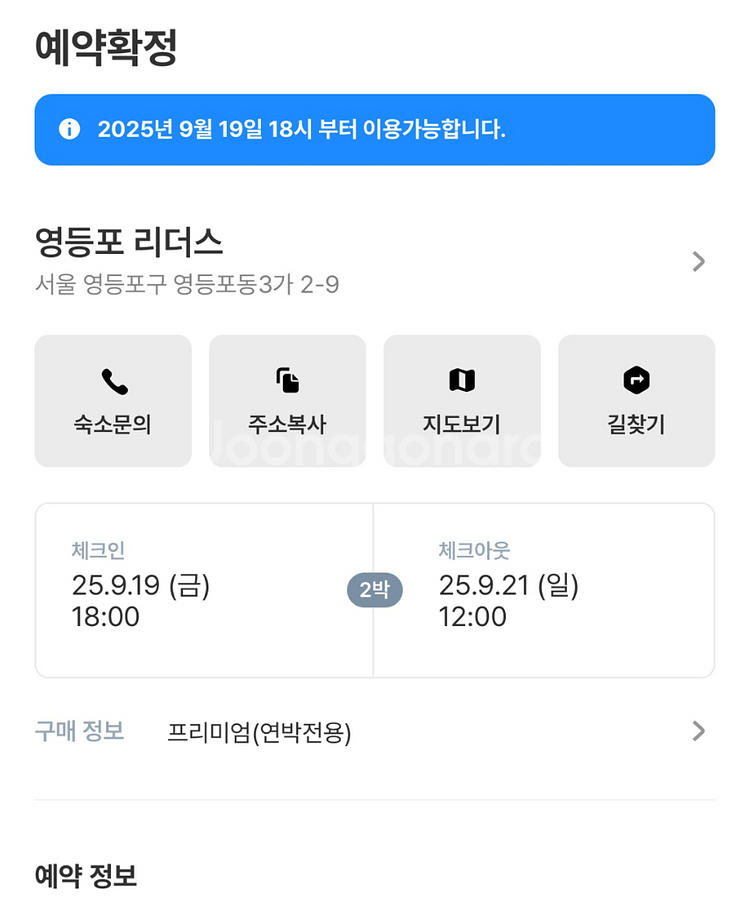Tap the phone icon for 숙소문의
750x898 pixels.
(113, 381)
